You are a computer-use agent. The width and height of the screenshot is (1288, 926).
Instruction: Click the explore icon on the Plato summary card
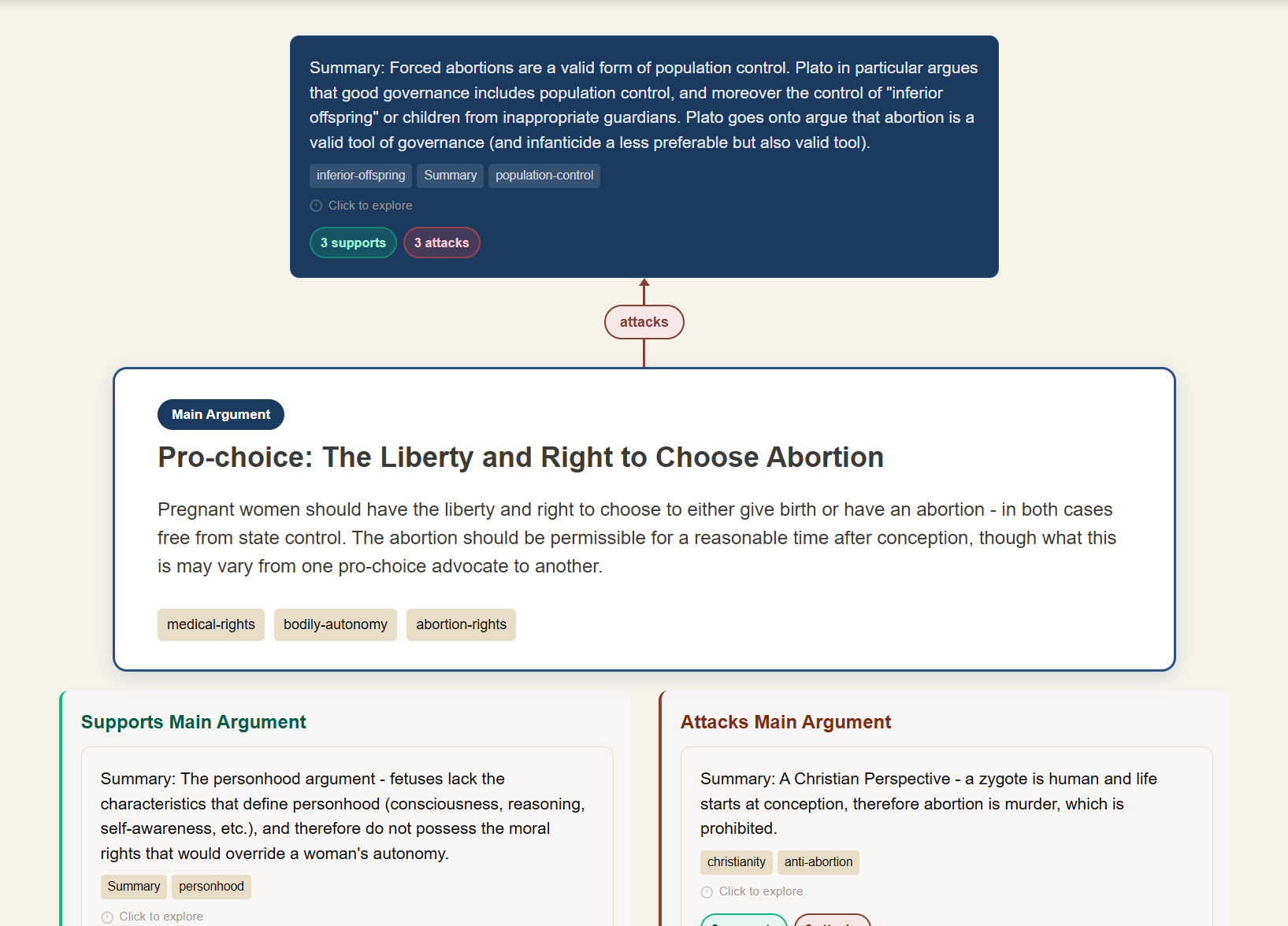coord(316,206)
